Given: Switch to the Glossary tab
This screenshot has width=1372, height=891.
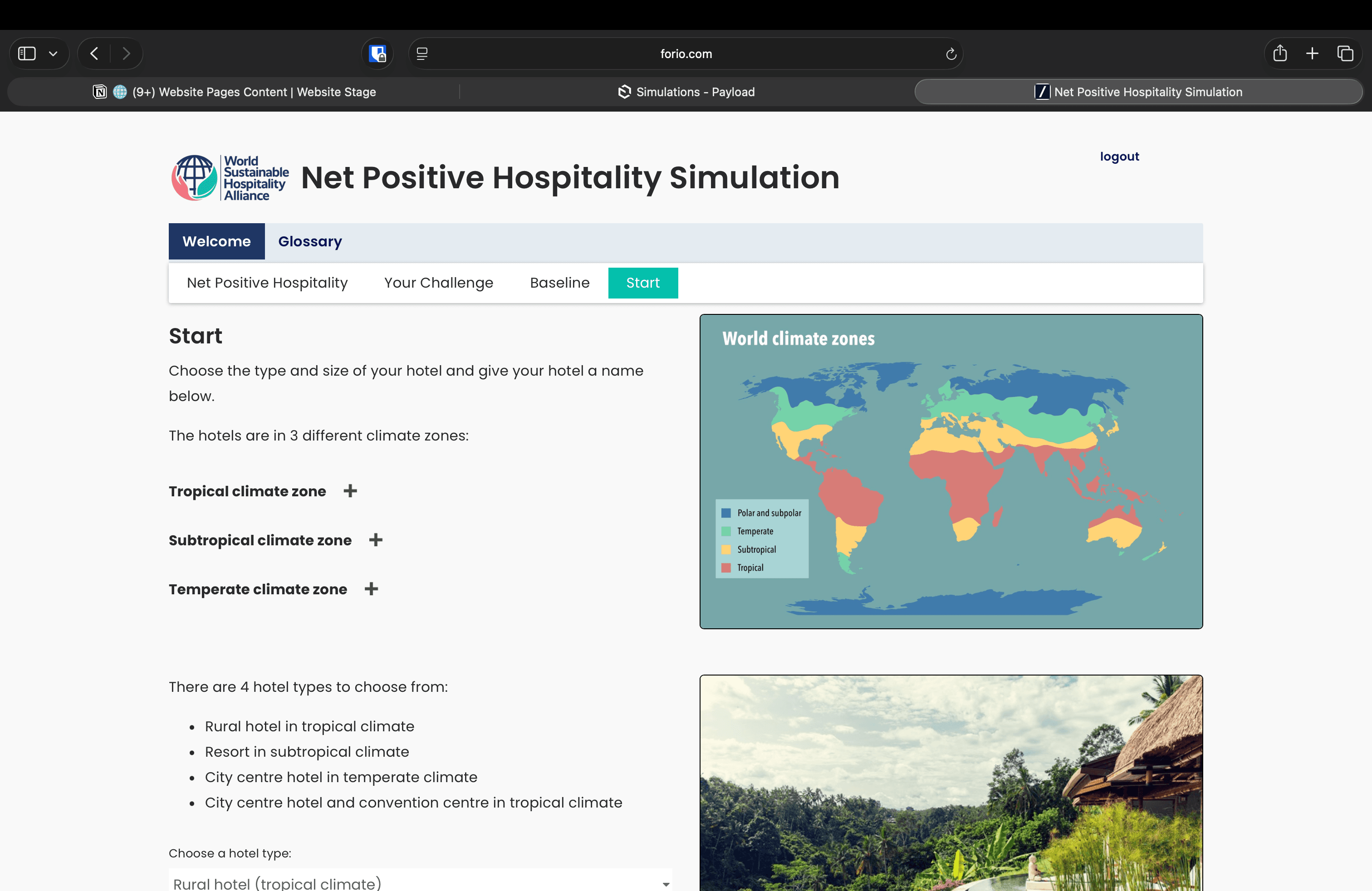Looking at the screenshot, I should (309, 241).
